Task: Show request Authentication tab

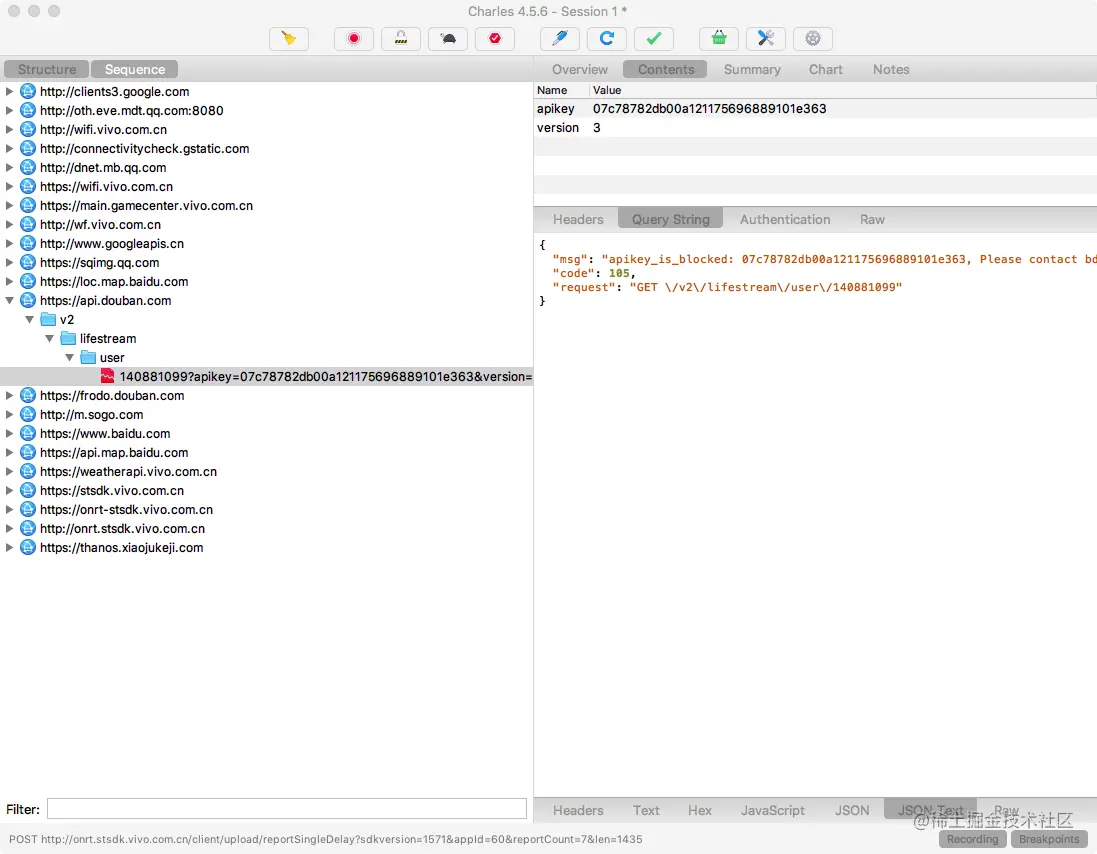Action: (x=785, y=219)
